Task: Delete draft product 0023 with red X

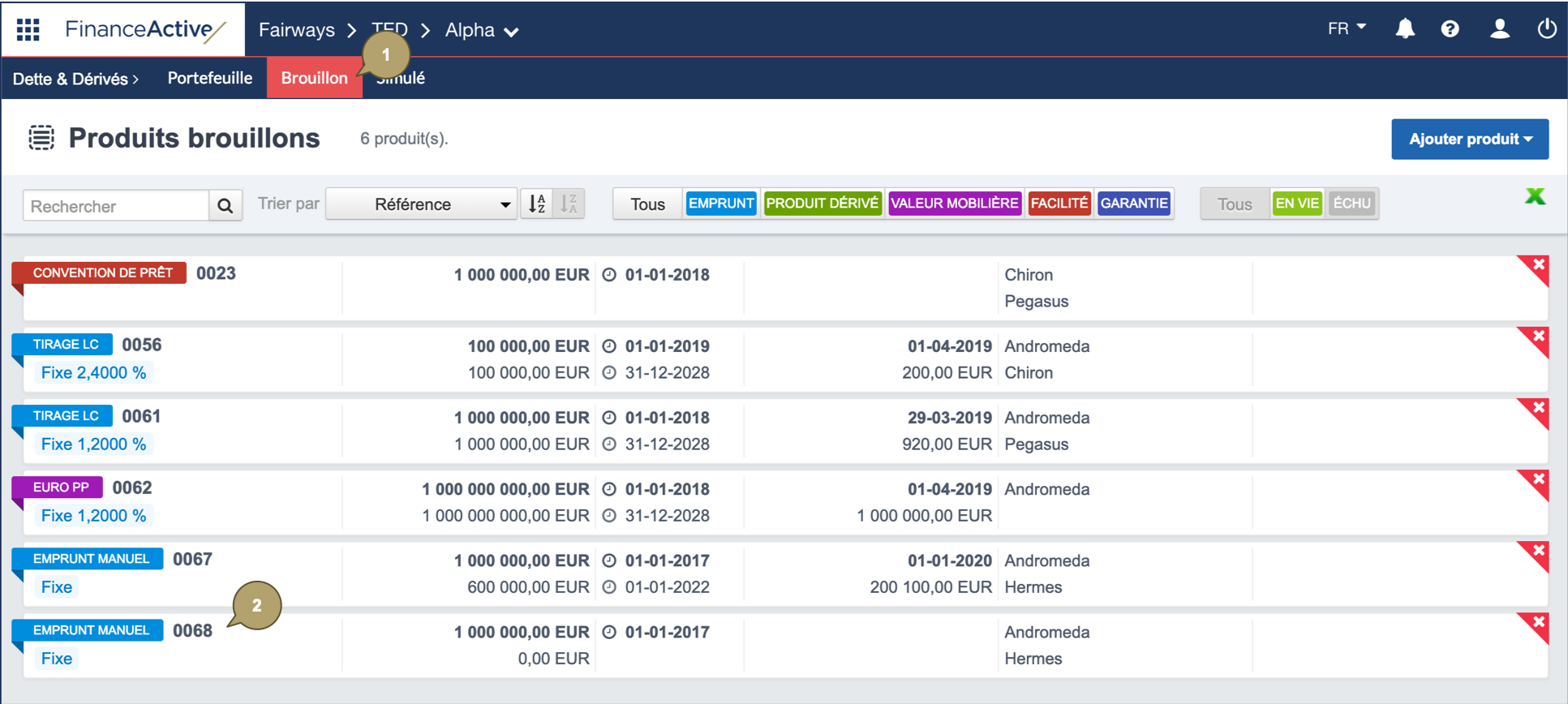Action: [1537, 266]
